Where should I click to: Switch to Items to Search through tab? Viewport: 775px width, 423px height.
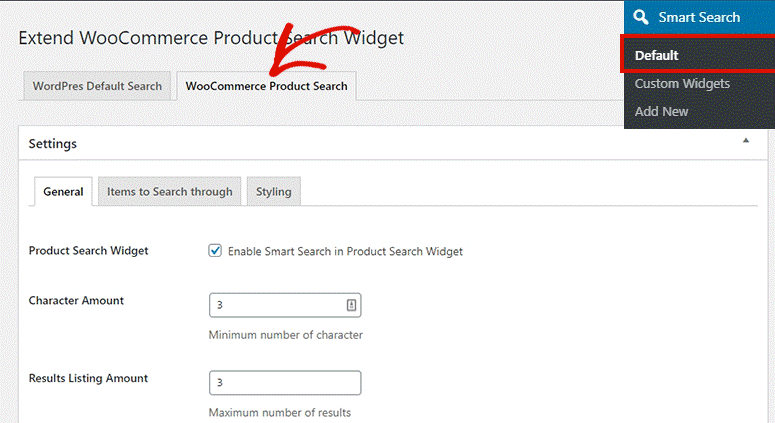coord(169,192)
